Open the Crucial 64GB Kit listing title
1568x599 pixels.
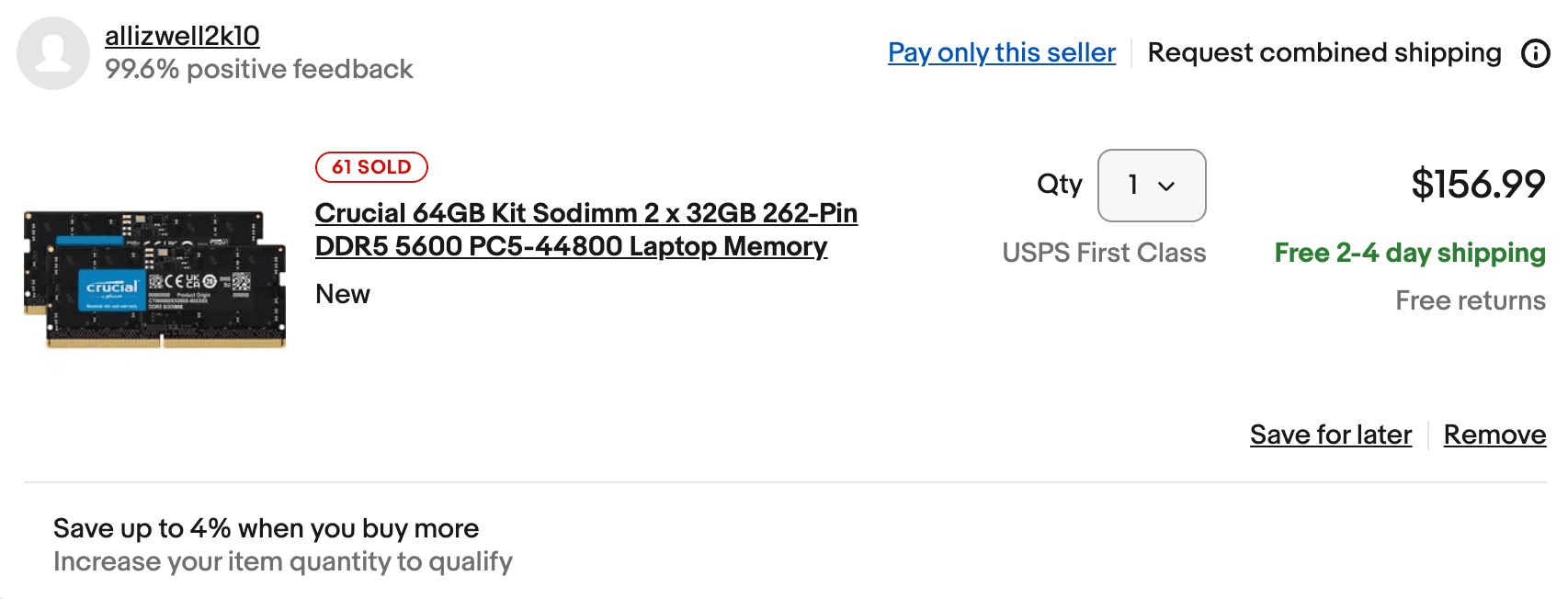[585, 230]
